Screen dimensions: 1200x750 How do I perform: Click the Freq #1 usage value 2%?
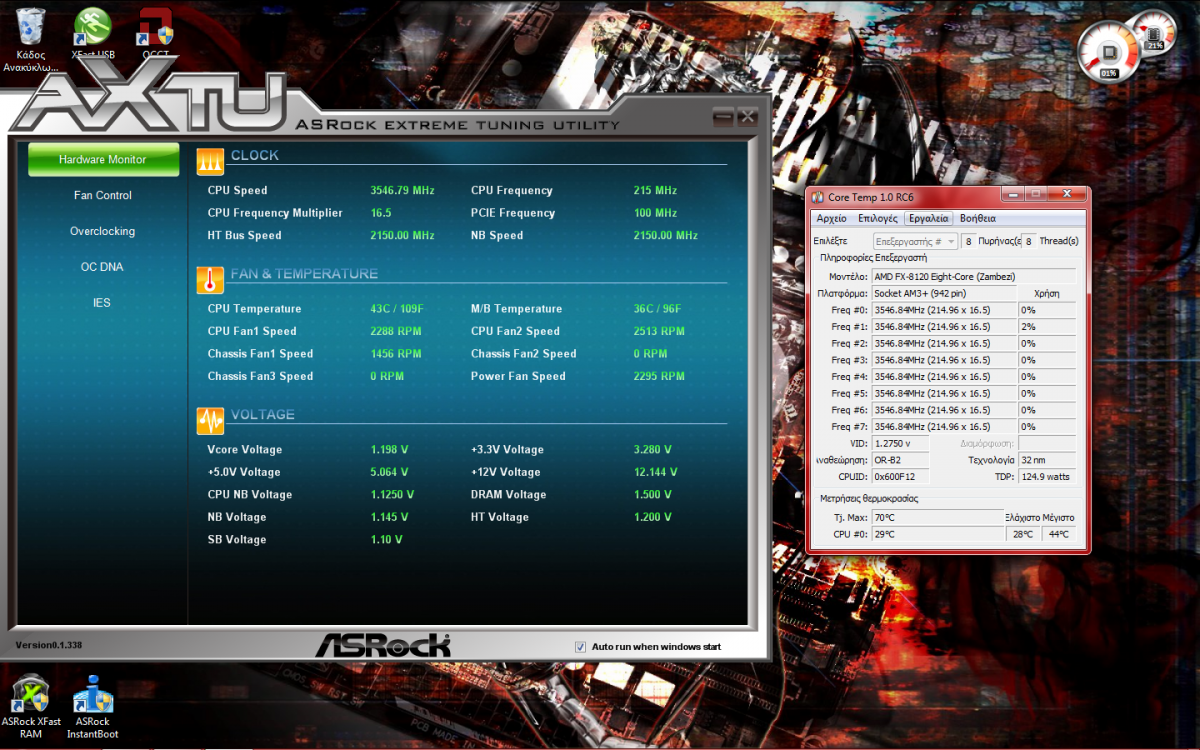1047,327
